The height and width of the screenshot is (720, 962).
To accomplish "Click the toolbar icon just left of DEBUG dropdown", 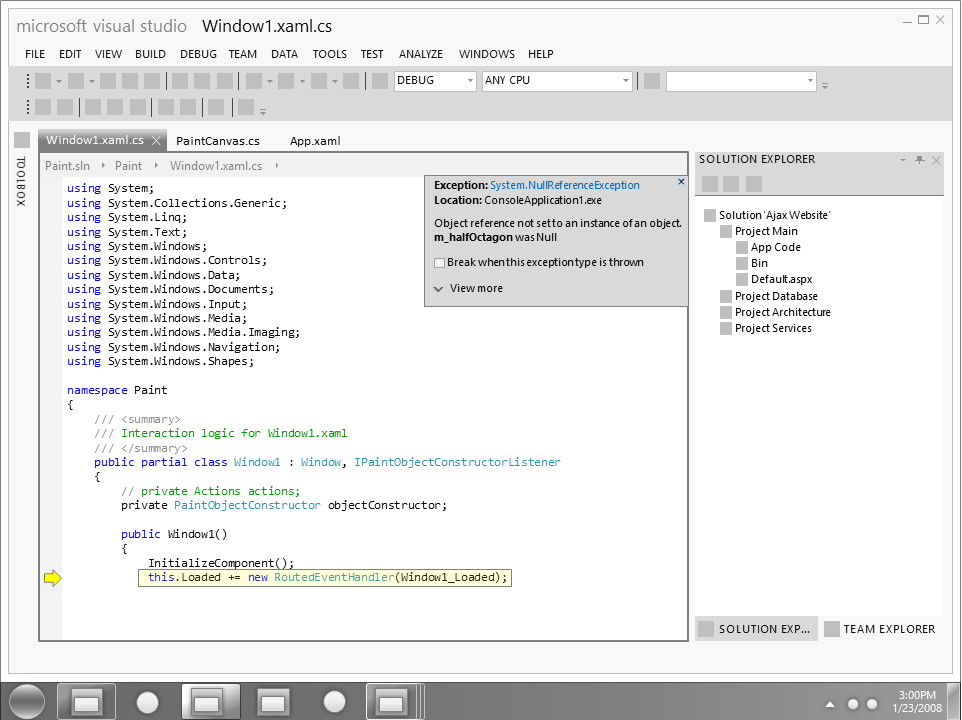I will coord(380,80).
